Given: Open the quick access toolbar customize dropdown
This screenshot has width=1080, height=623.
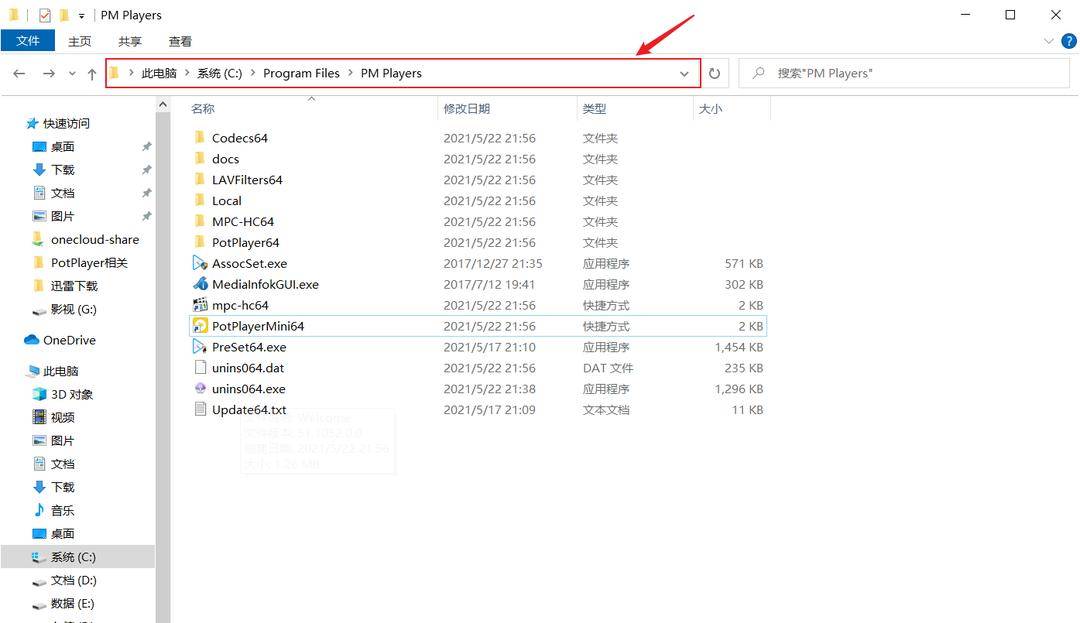Looking at the screenshot, I should pos(81,15).
